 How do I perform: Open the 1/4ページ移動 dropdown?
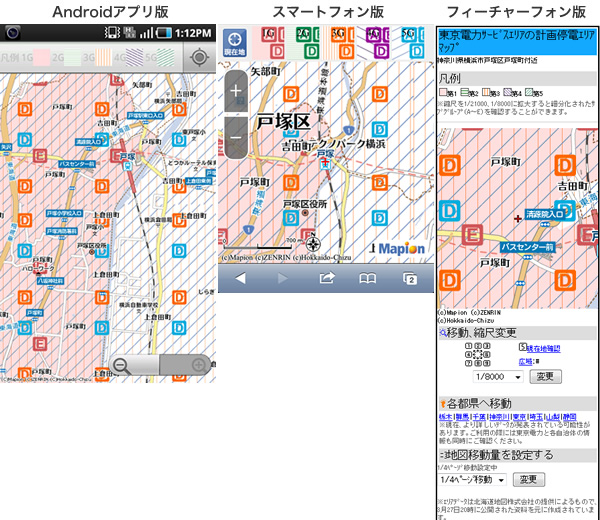point(472,479)
